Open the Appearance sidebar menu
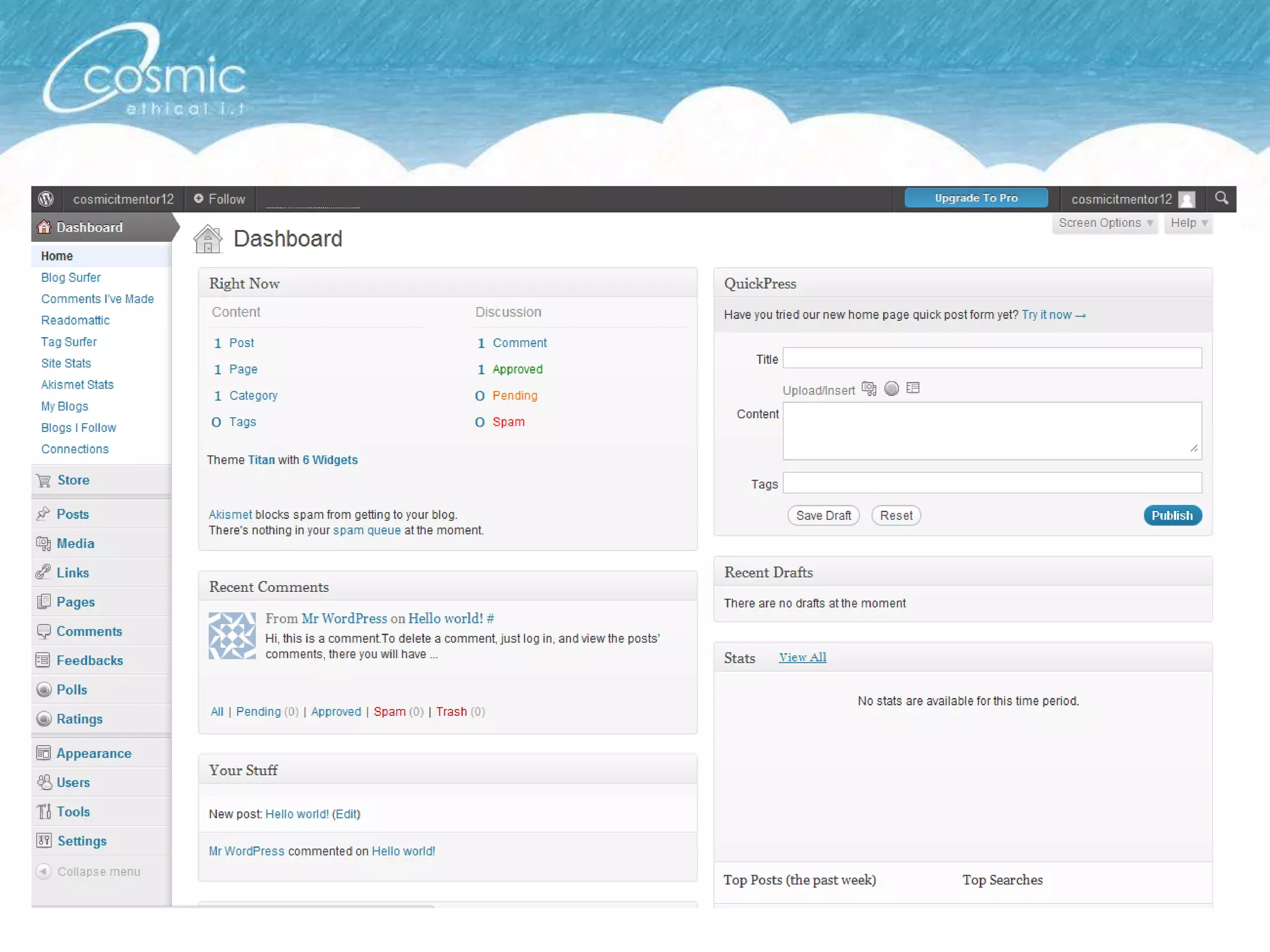 [x=94, y=754]
